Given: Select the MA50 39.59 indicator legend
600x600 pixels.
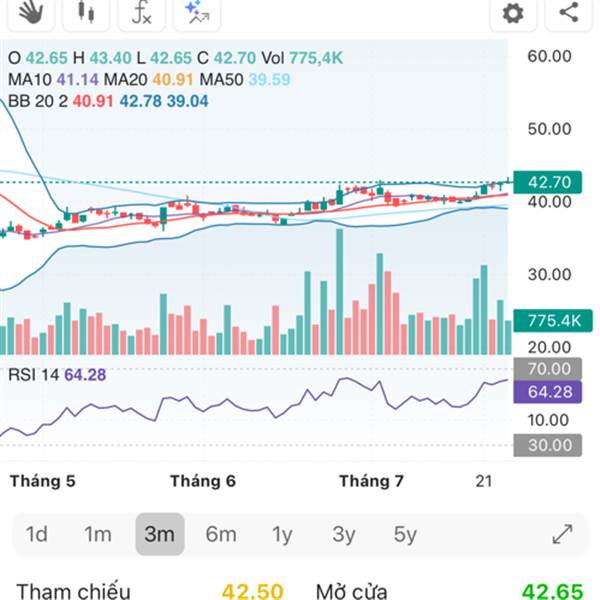Looking at the screenshot, I should click(x=245, y=80).
